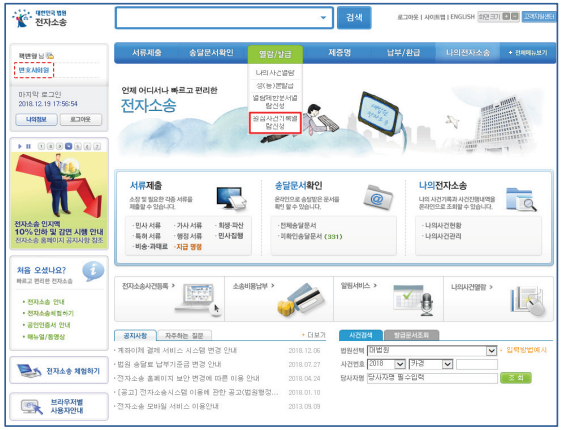565x430 pixels.
Task: Choose 나의사건열람 from dropdown submenu
Action: [275, 73]
